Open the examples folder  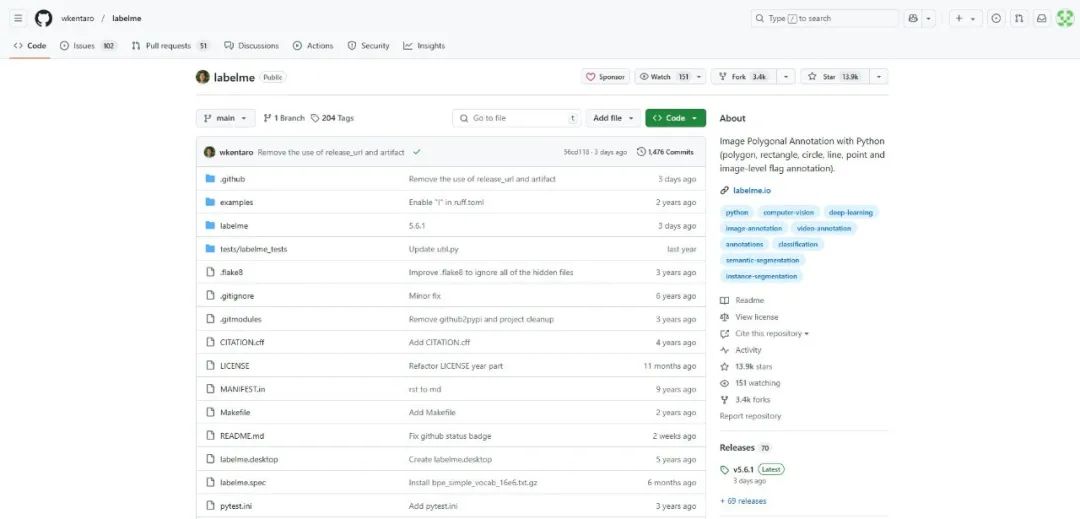(236, 202)
